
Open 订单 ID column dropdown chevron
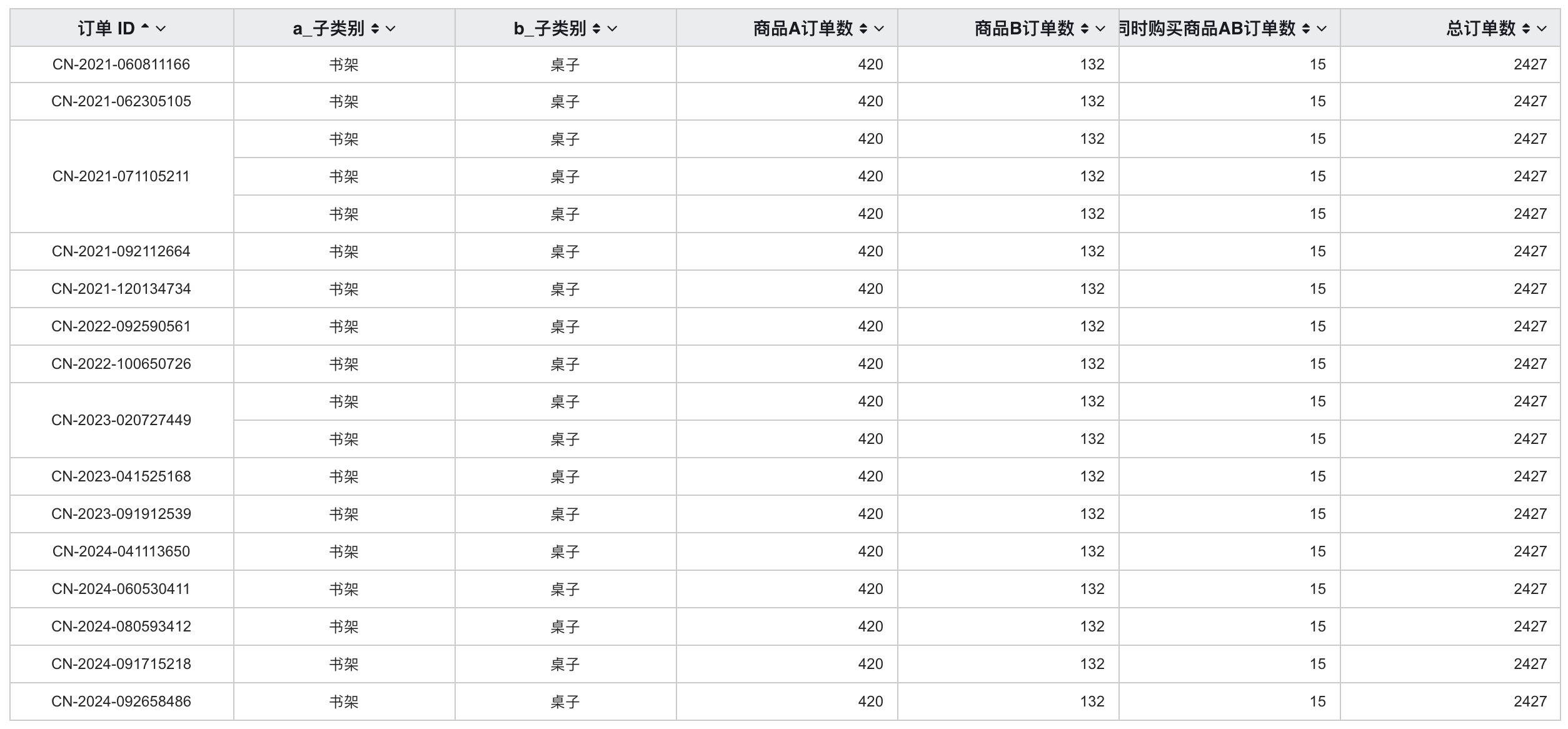coord(161,28)
